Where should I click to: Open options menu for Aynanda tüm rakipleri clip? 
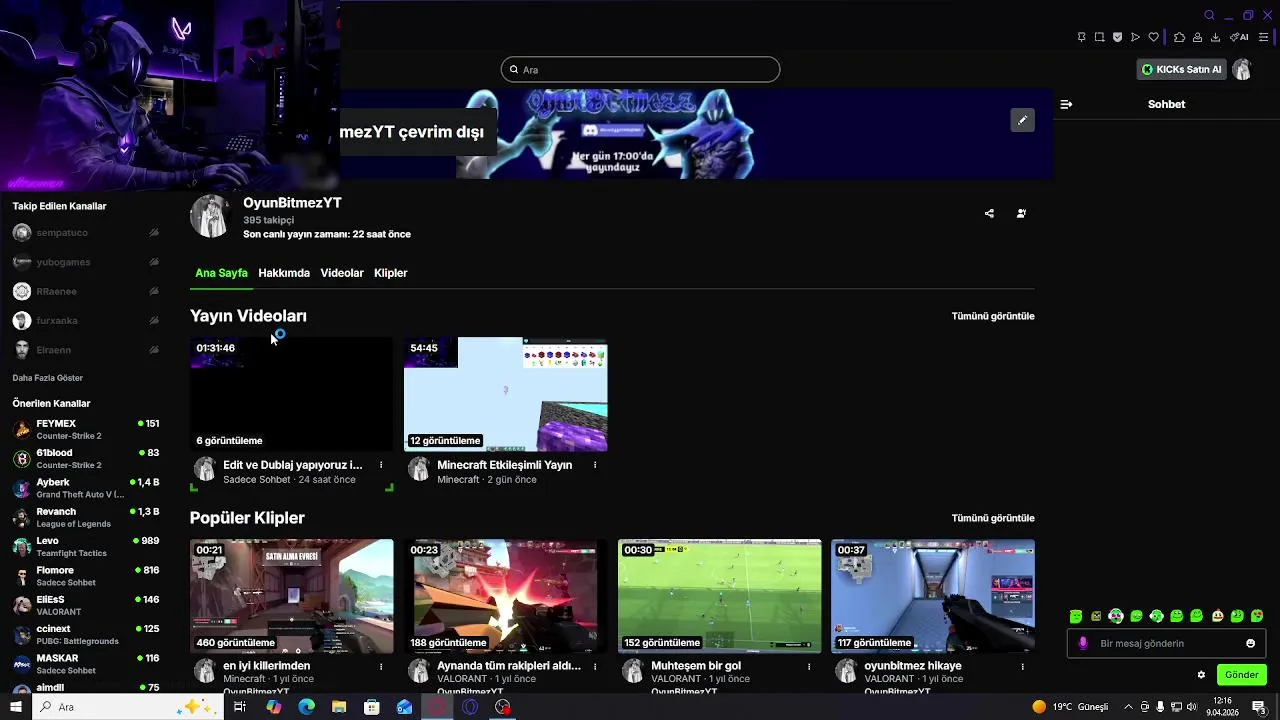click(595, 666)
